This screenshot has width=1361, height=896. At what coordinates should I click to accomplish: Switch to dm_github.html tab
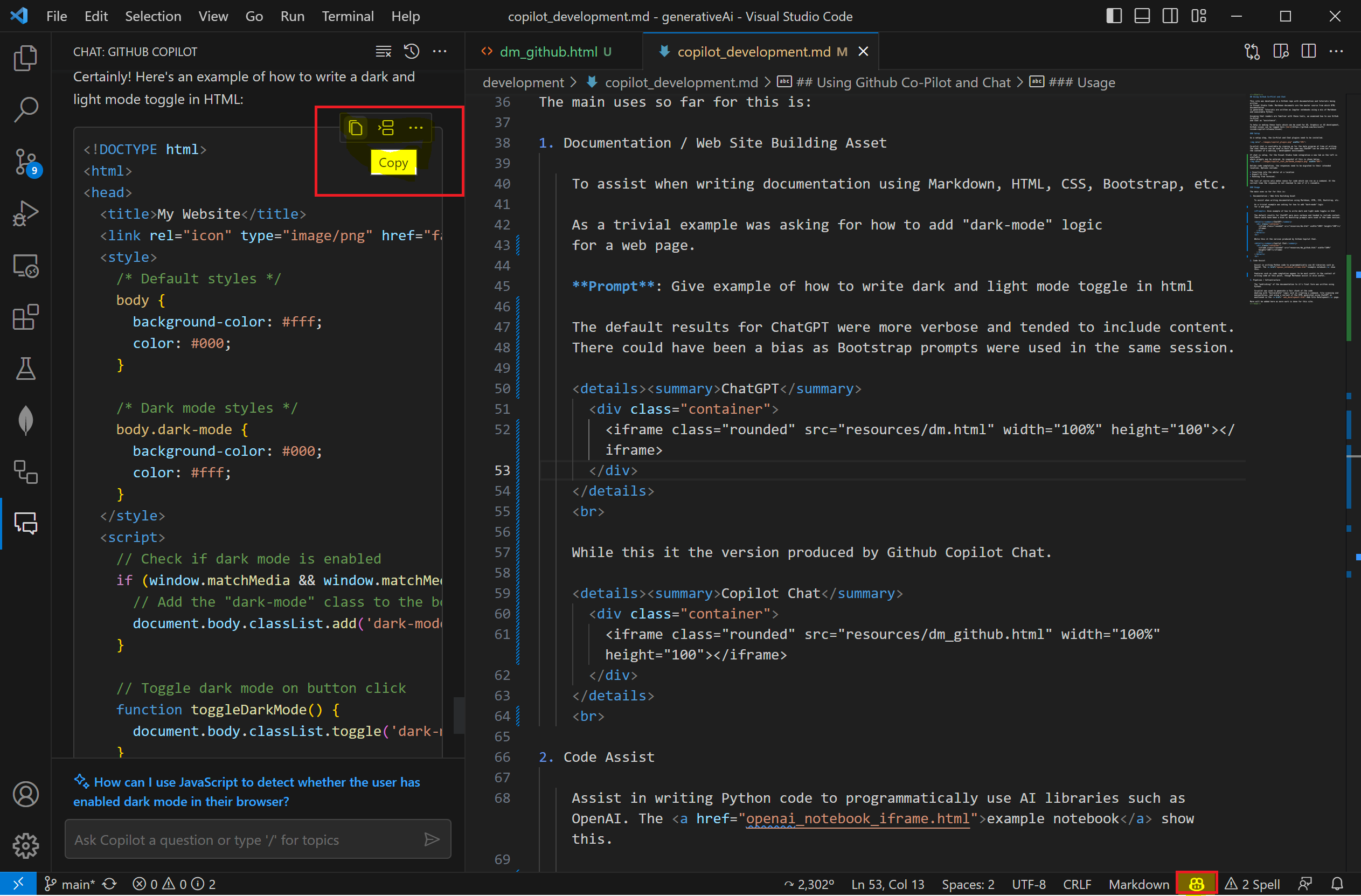(553, 52)
